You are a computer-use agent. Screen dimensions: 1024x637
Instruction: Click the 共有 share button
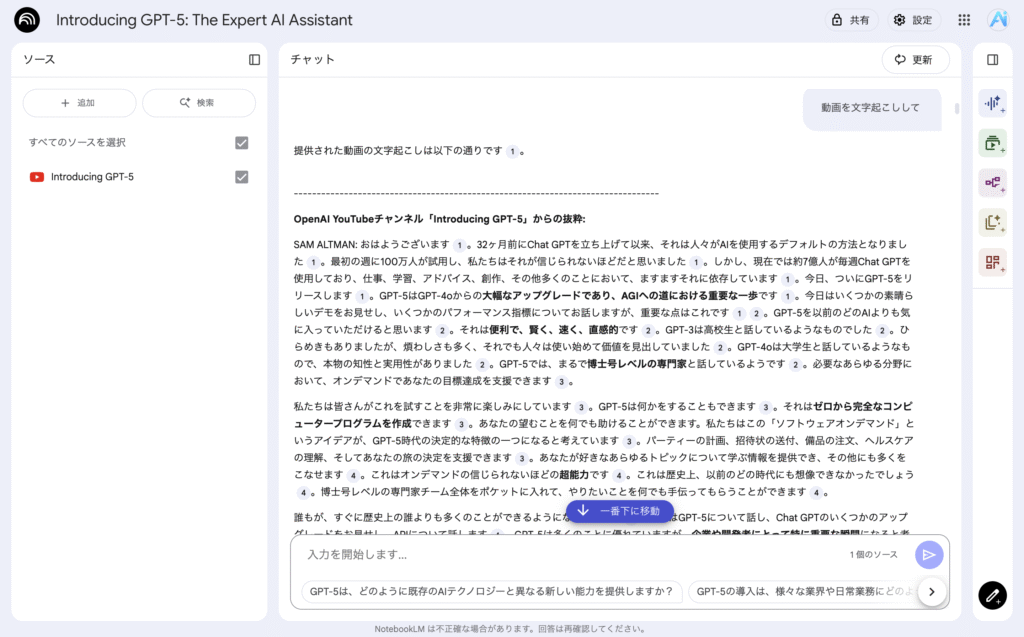852,20
